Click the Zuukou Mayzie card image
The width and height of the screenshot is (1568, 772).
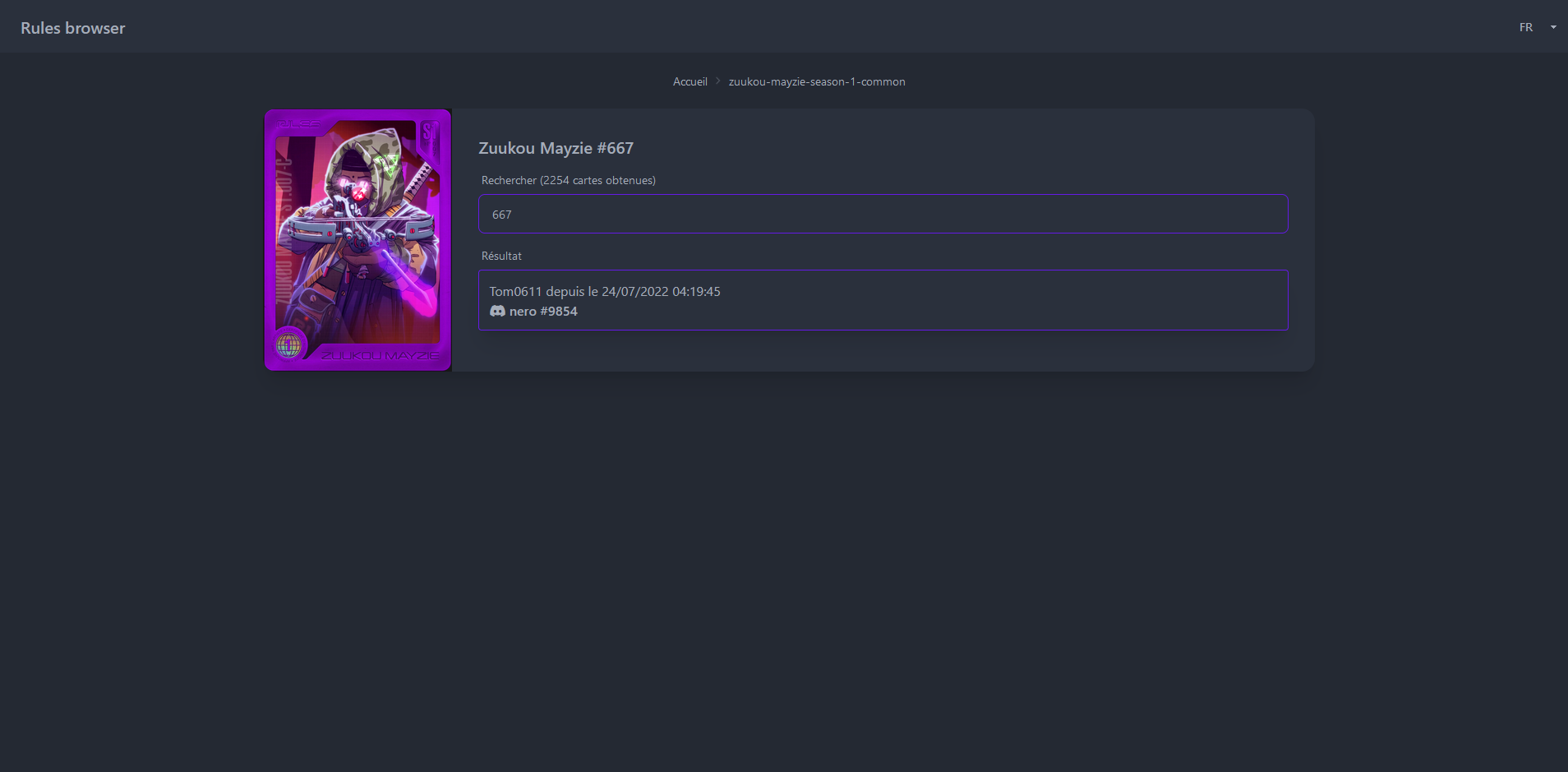pos(357,240)
